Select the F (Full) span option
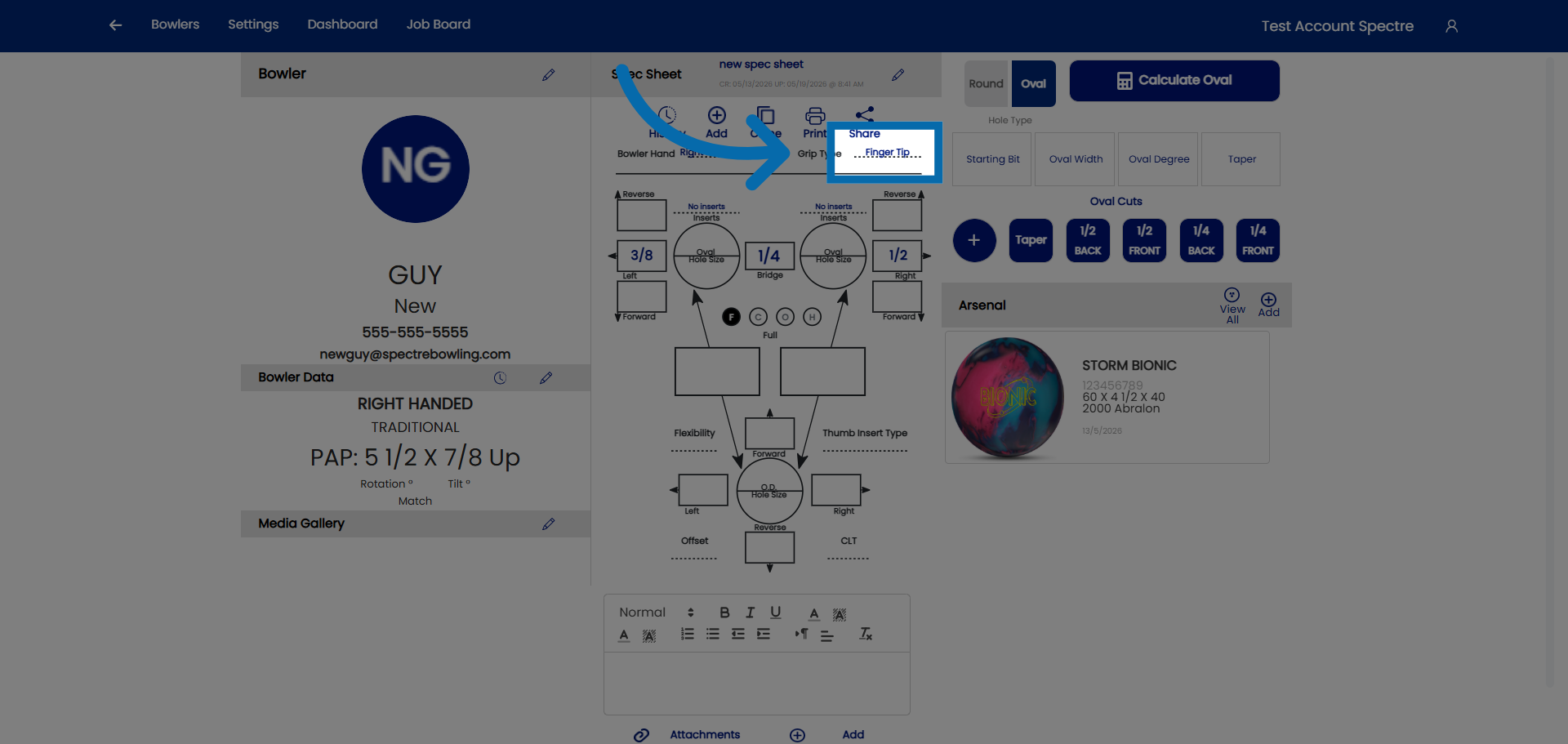This screenshot has width=1568, height=744. click(x=732, y=317)
